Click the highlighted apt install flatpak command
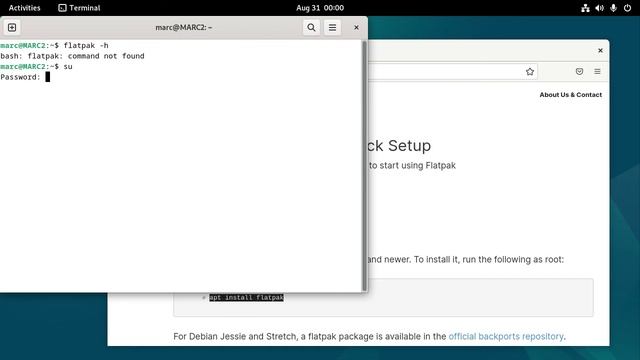This screenshot has height=360, width=640. [246, 298]
